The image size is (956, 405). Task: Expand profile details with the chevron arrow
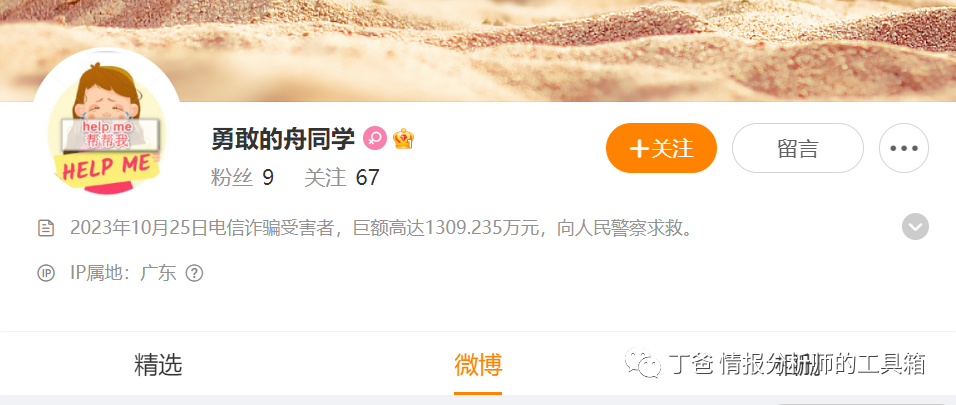915,227
